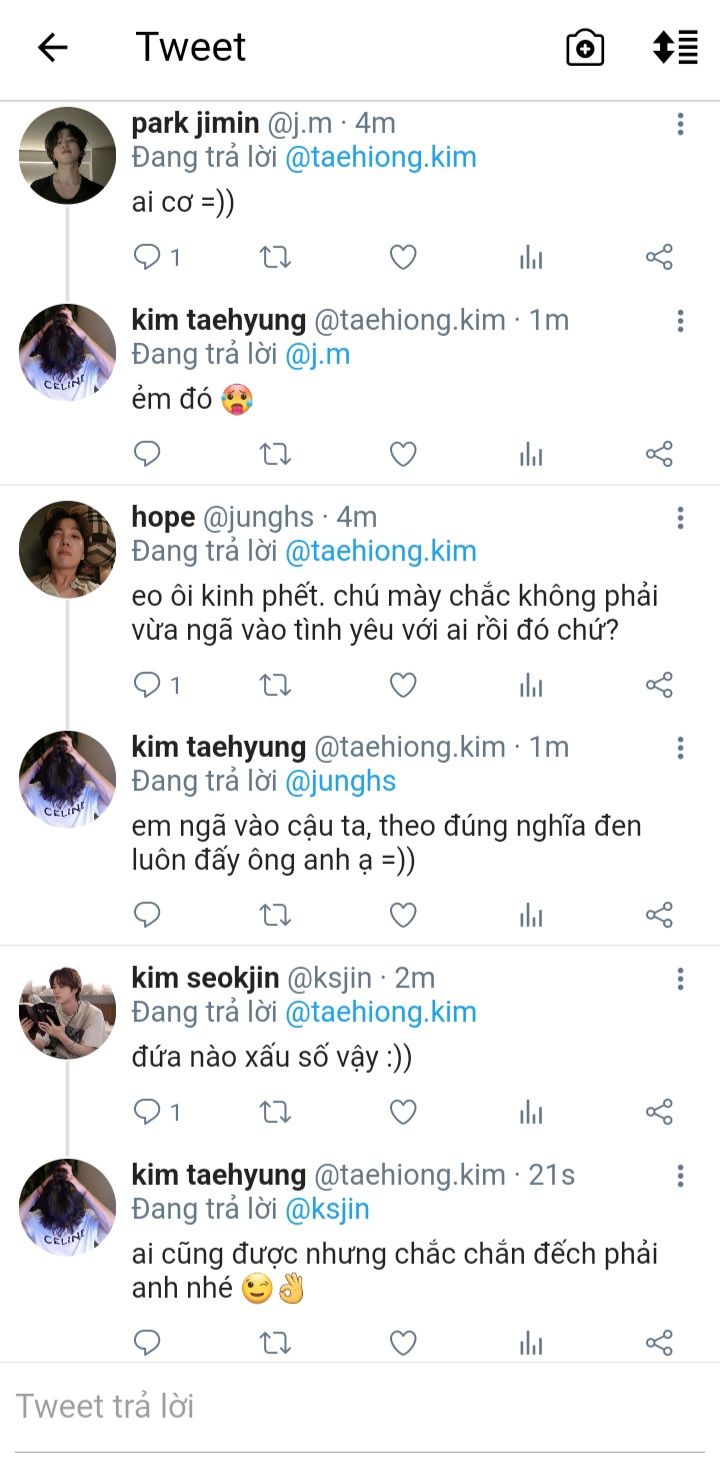720x1457 pixels.
Task: Open the @junghs mention link
Action: coord(340,781)
